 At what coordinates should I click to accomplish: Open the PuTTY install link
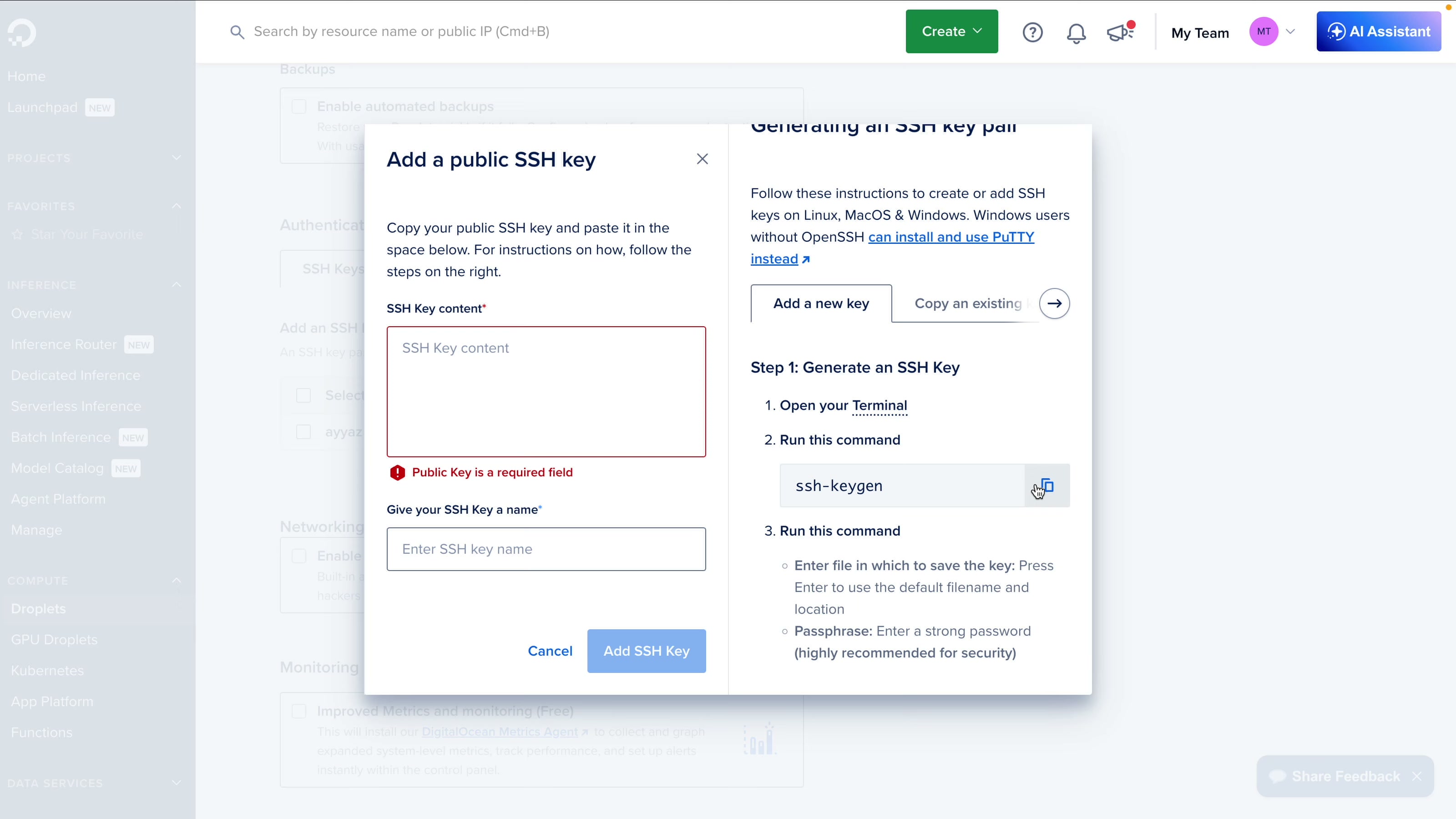(x=950, y=238)
